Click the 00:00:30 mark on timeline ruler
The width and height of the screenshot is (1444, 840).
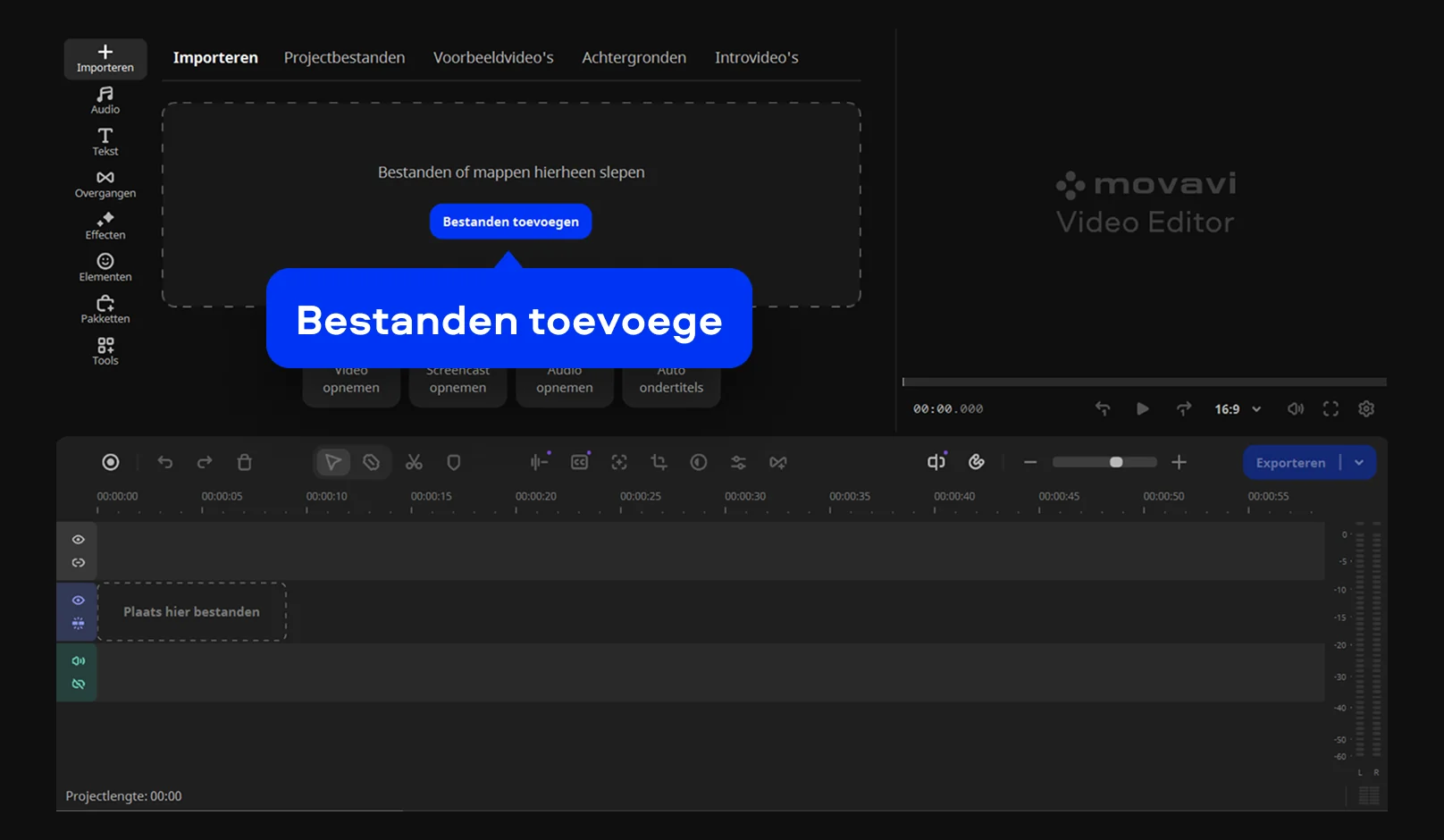tap(726, 508)
